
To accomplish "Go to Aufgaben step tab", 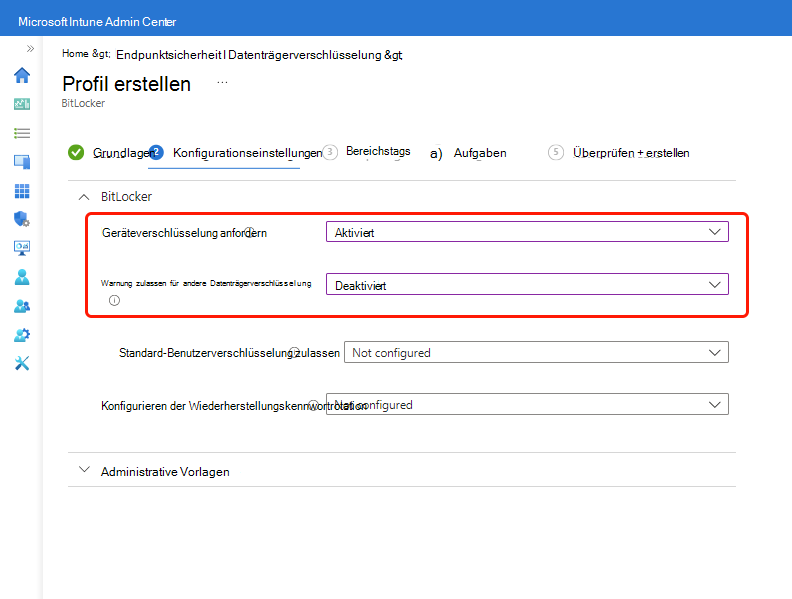I will pyautogui.click(x=468, y=153).
